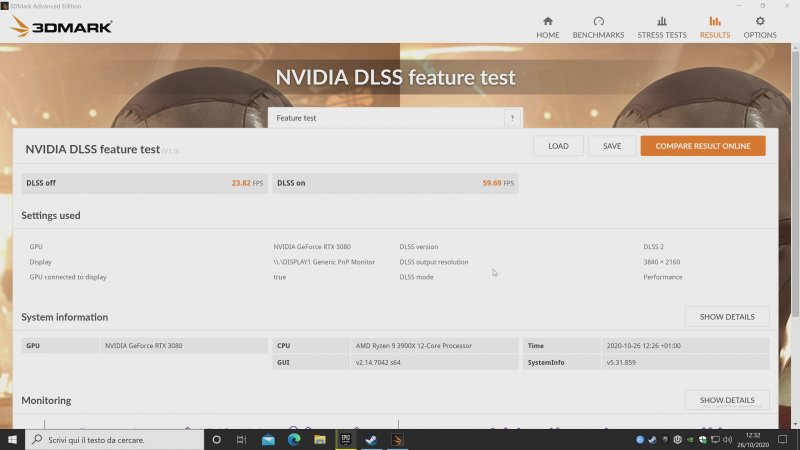Click the network tray icon

pos(715,439)
